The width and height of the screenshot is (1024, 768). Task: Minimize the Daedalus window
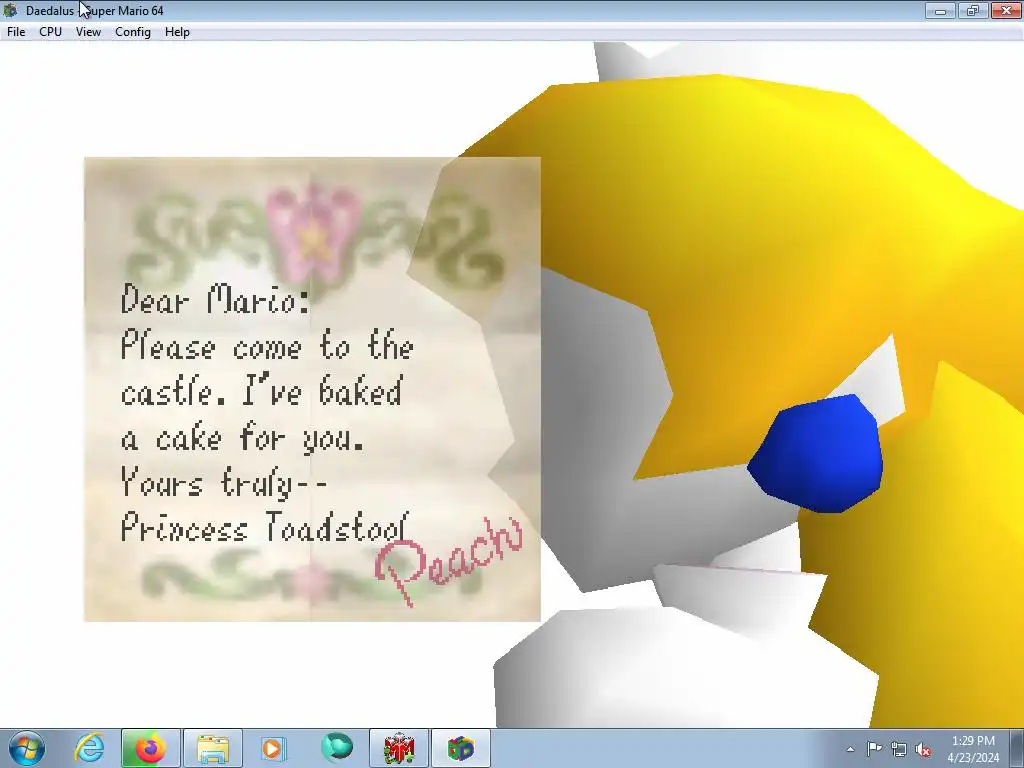940,10
